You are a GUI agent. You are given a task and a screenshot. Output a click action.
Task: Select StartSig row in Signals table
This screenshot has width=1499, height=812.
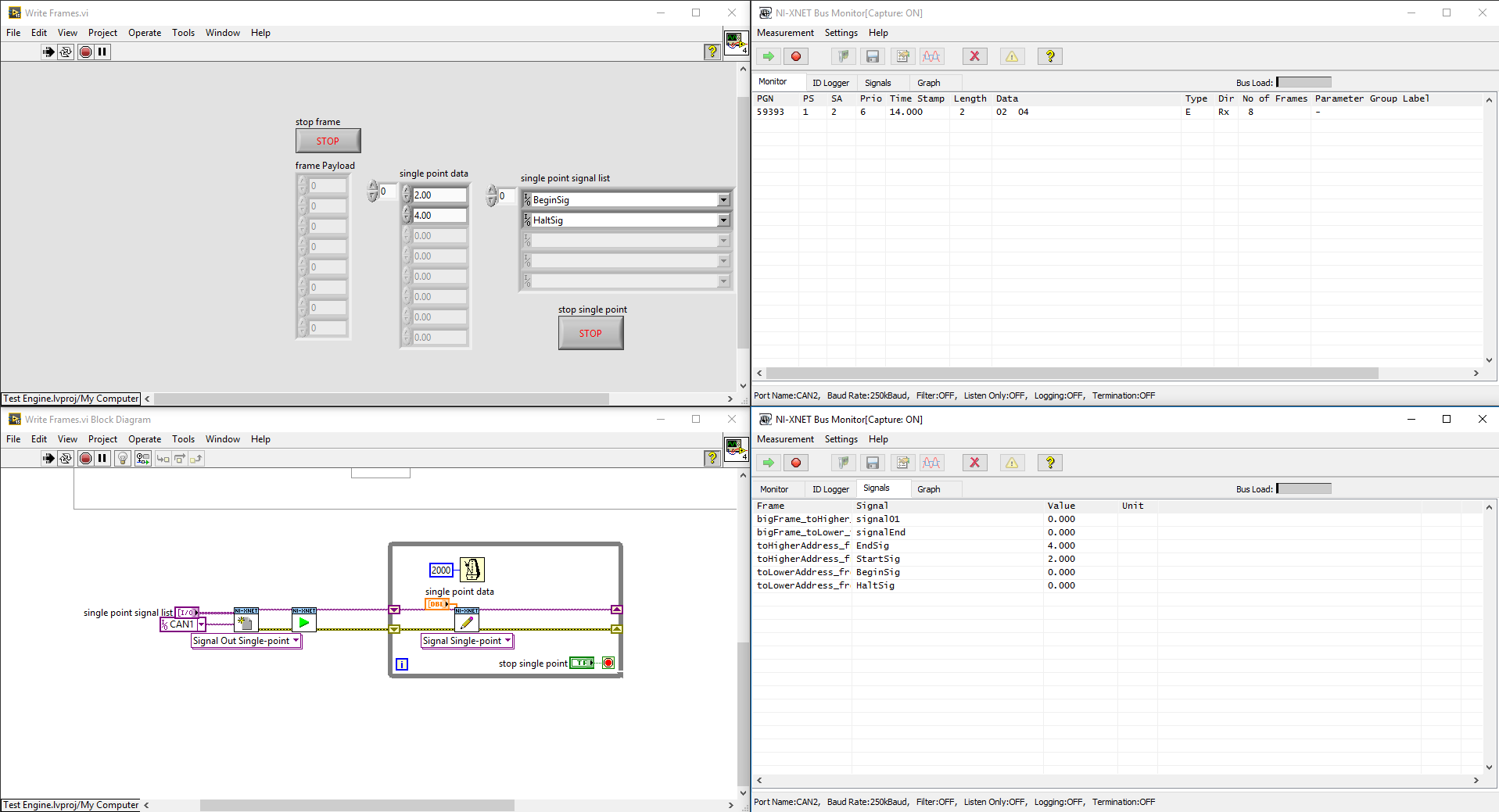[1118, 559]
